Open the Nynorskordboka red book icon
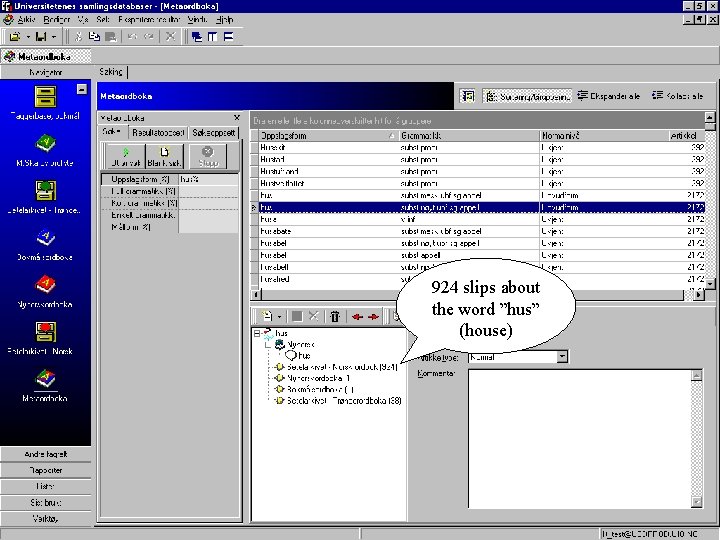Viewport: 720px width, 540px height. click(45, 285)
